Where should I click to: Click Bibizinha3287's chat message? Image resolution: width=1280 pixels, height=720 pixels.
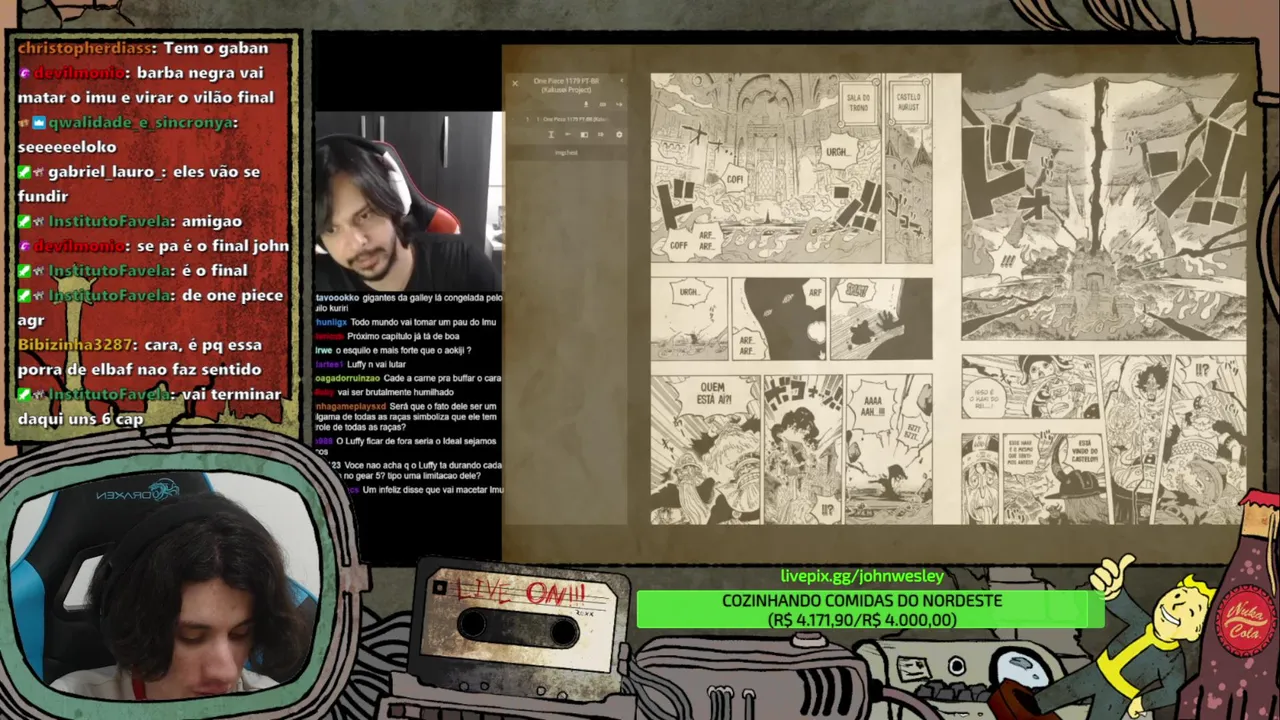tap(140, 357)
